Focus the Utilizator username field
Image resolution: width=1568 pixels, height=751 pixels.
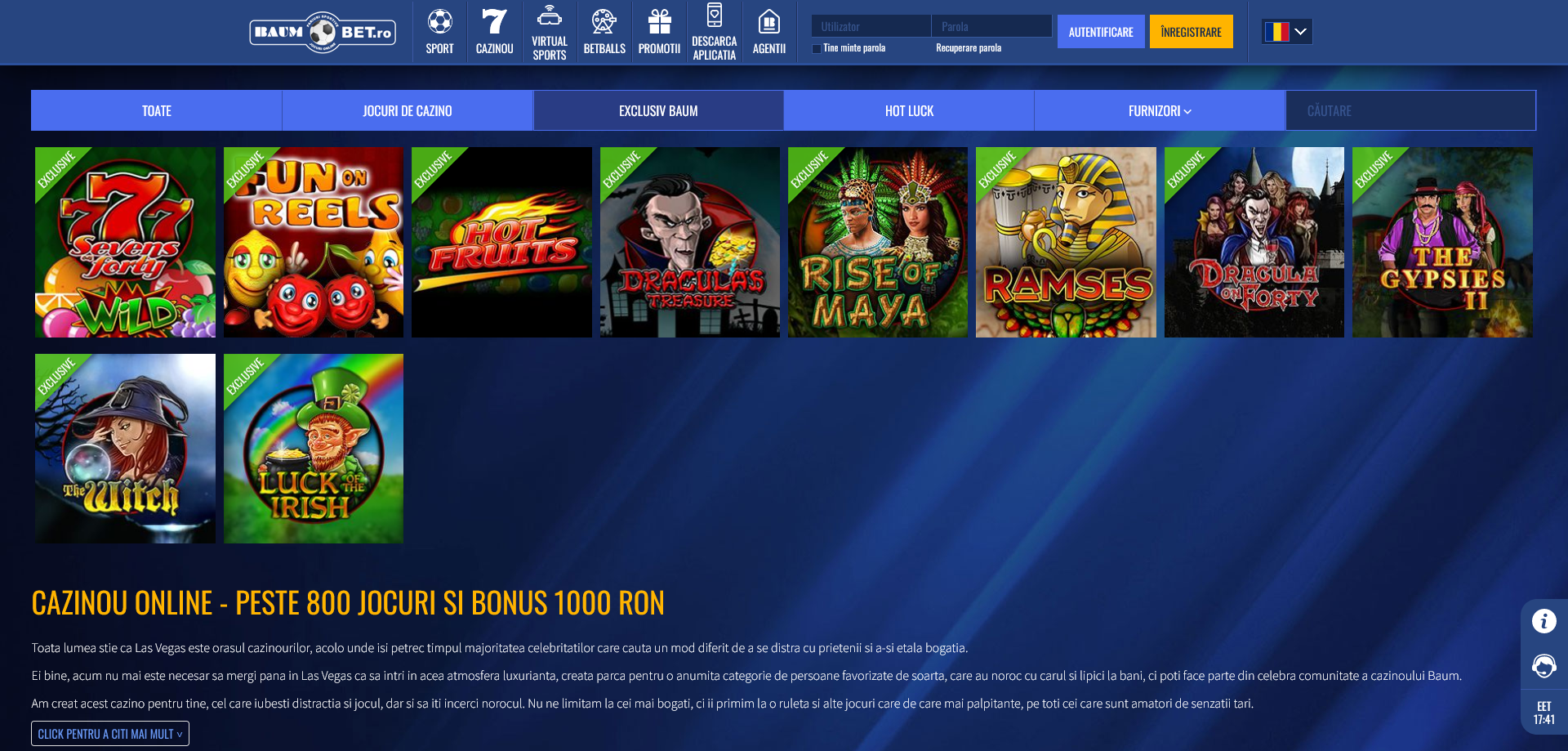(871, 26)
